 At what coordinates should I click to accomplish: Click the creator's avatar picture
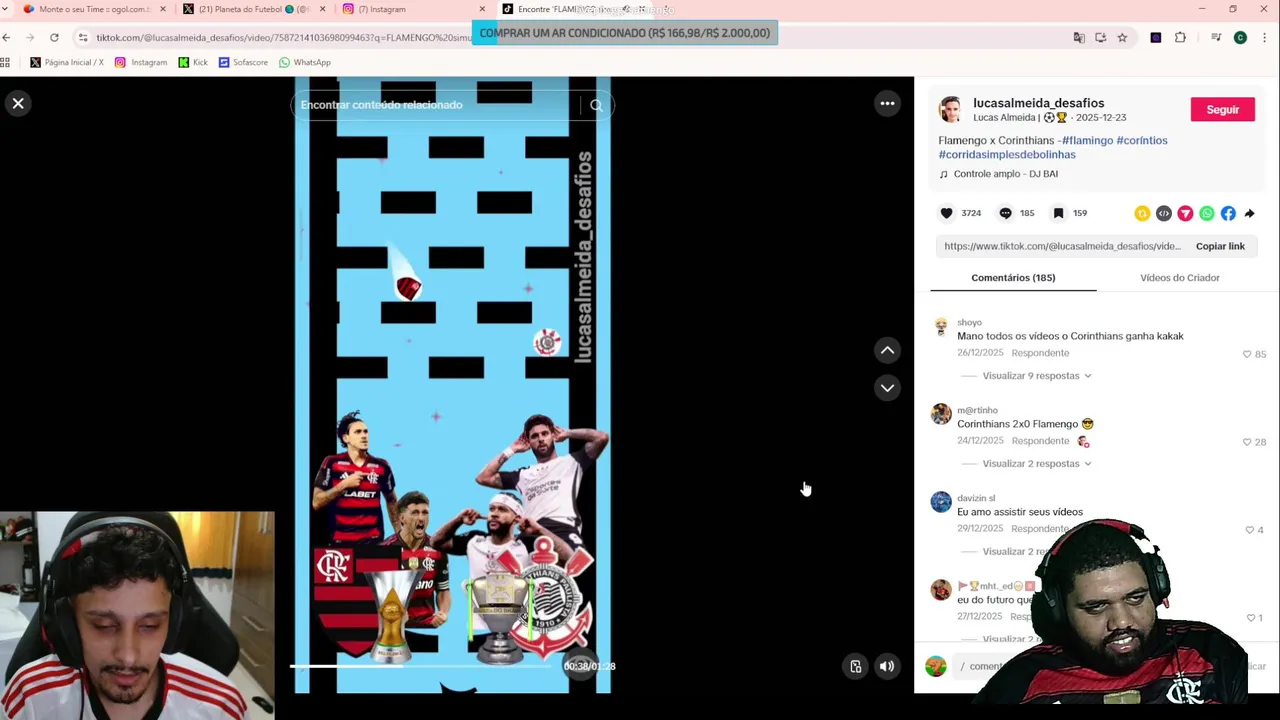point(951,109)
